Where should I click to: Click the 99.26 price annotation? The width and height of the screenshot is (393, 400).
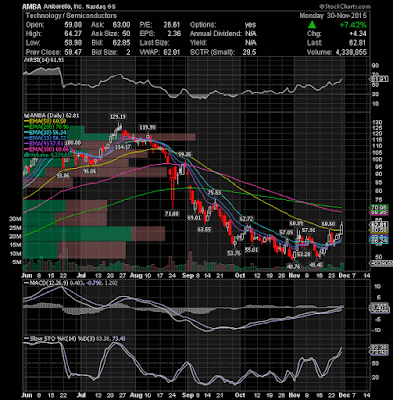184,154
